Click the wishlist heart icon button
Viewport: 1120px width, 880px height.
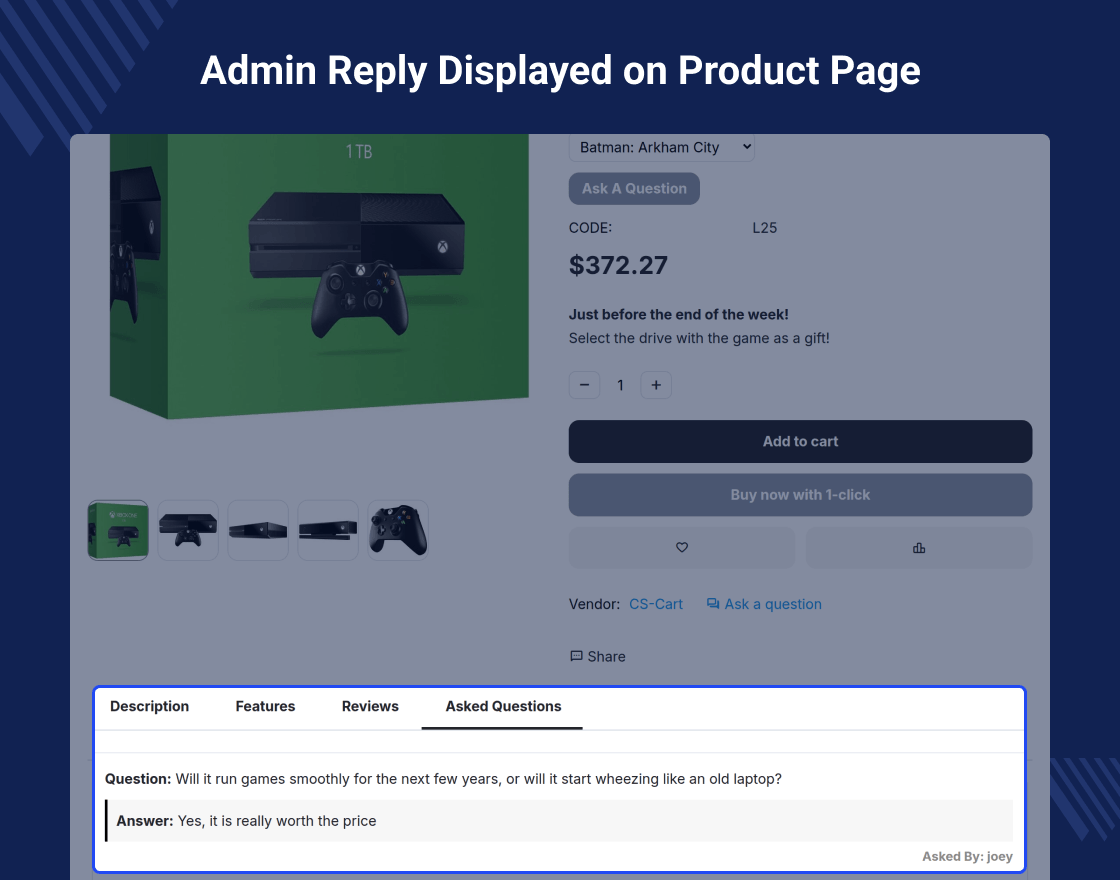pos(681,548)
